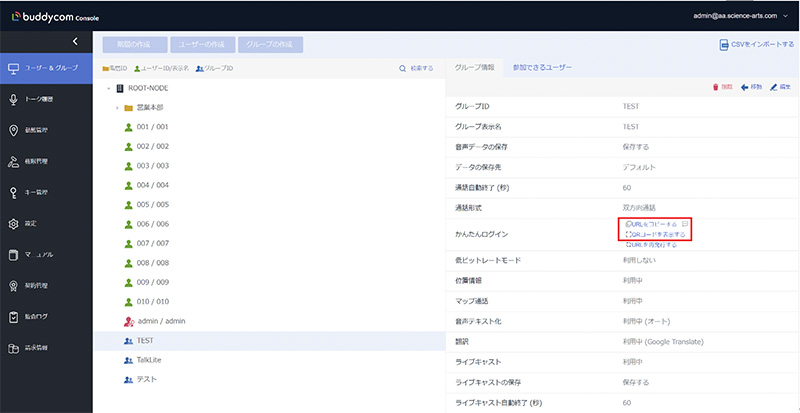Viewport: 800px width, 413px height.
Task: Open the 監査ログ clipboard icon in sidebar
Action: [14, 316]
